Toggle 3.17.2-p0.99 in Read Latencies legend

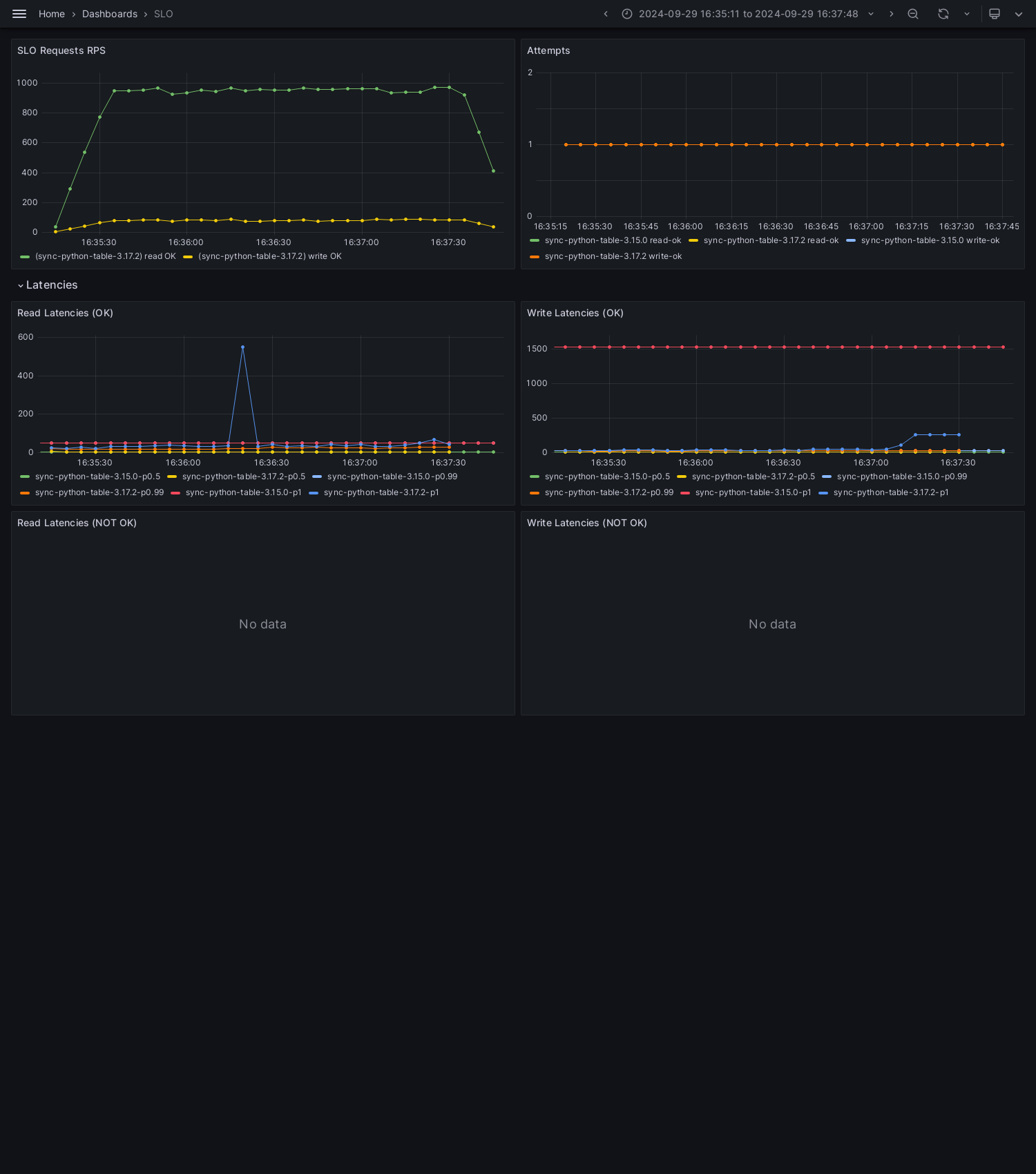99,492
